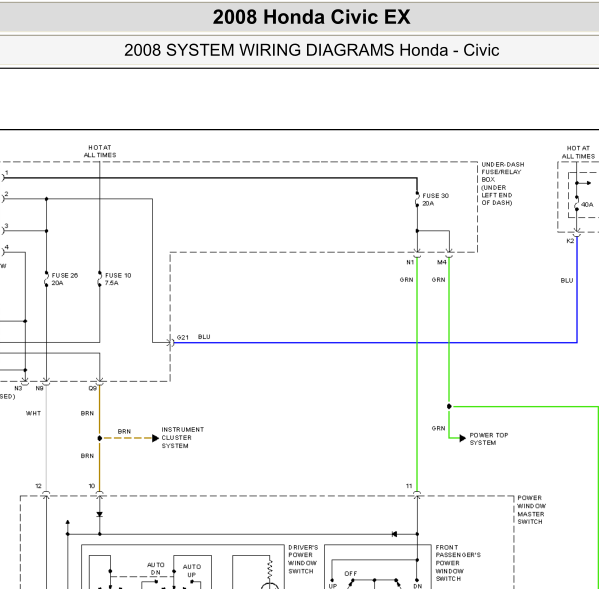This screenshot has width=599, height=589.
Task: Select the "40A" fuse label
Action: pyautogui.click(x=587, y=205)
